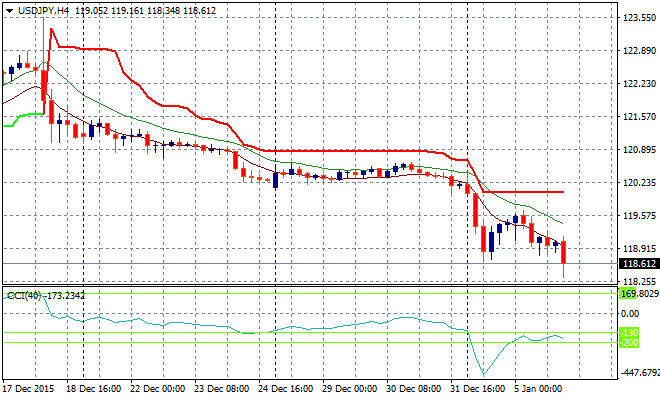
Task: Select the USDJPY,H4 chart title text
Action: tap(44, 11)
